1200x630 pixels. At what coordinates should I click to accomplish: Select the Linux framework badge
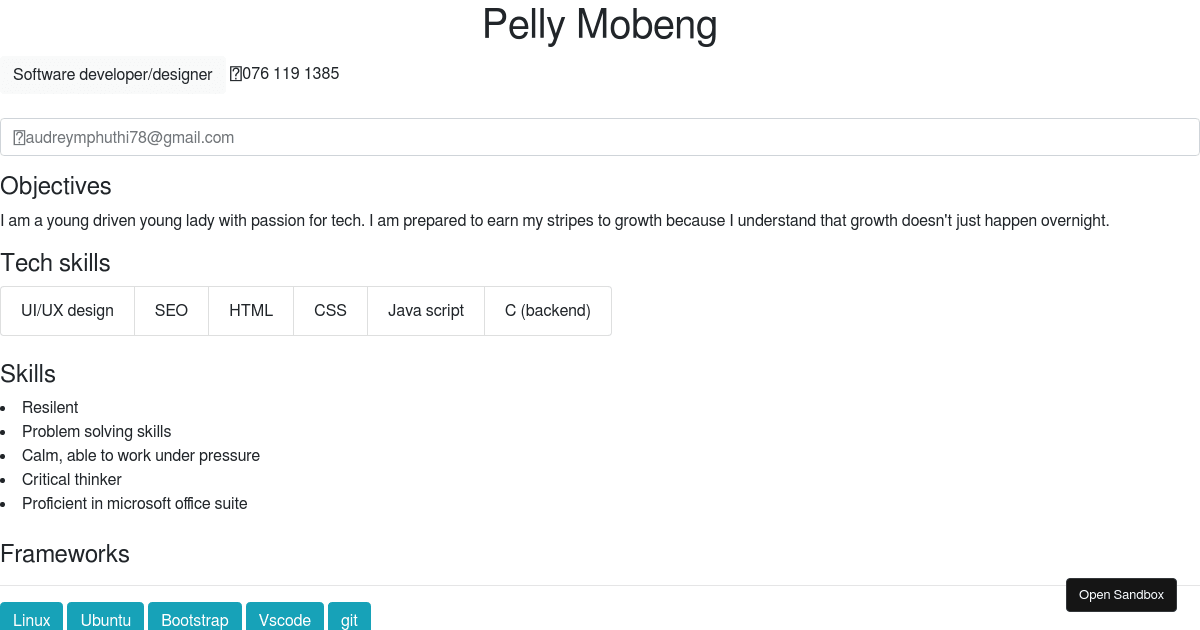click(31, 620)
